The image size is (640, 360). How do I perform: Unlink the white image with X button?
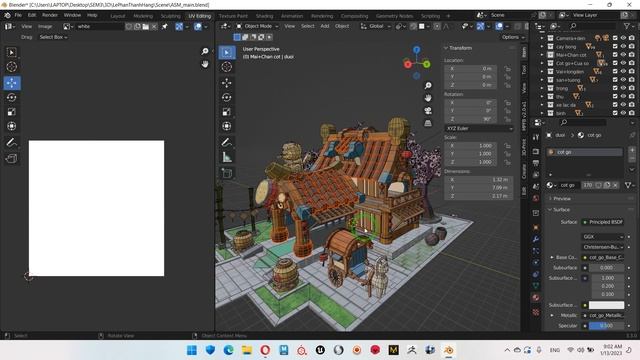(154, 27)
